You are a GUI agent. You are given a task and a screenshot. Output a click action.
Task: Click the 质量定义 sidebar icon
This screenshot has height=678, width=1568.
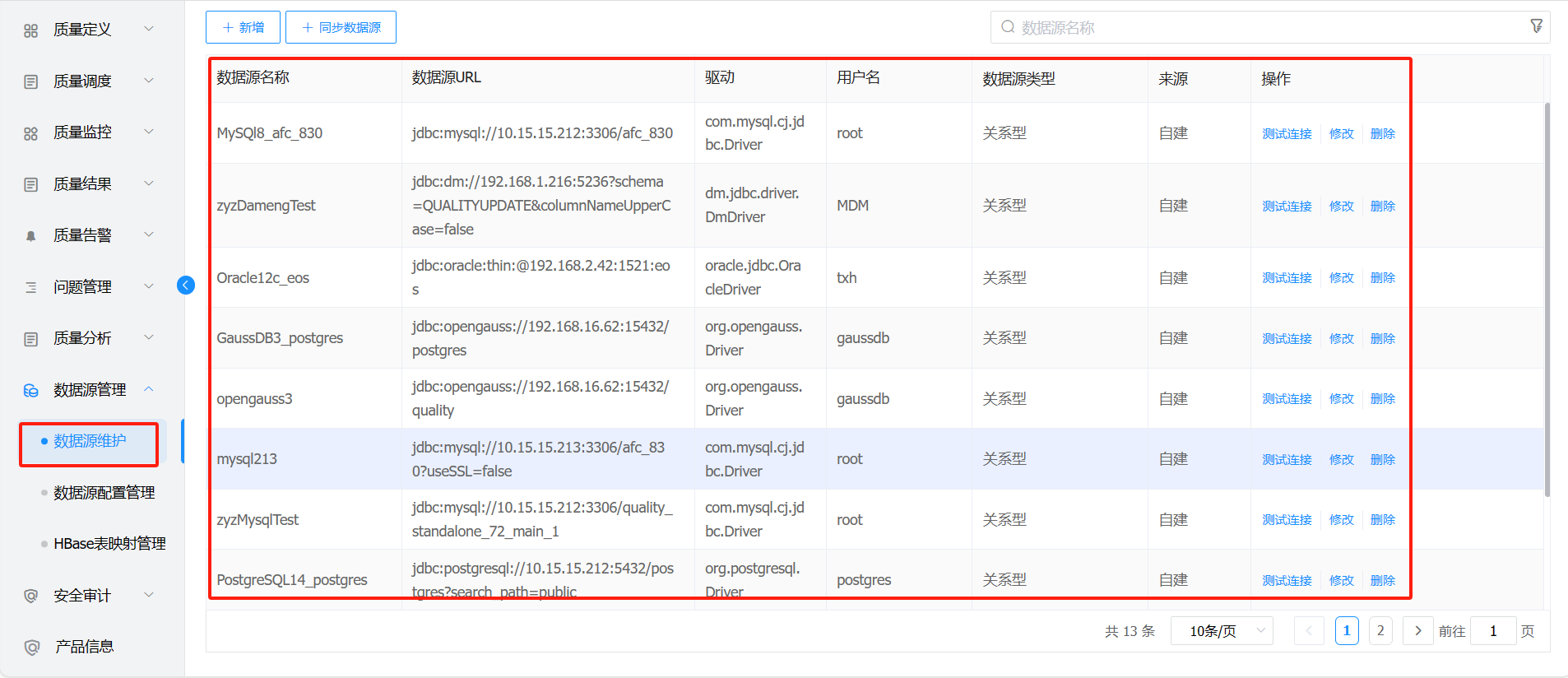coord(31,30)
